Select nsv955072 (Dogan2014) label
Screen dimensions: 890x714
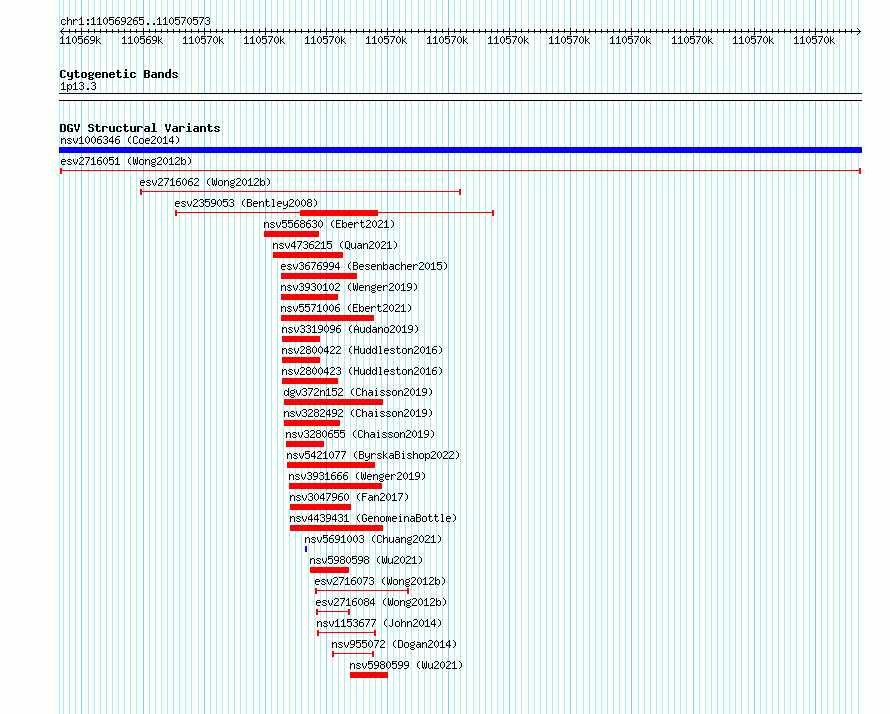pos(394,644)
